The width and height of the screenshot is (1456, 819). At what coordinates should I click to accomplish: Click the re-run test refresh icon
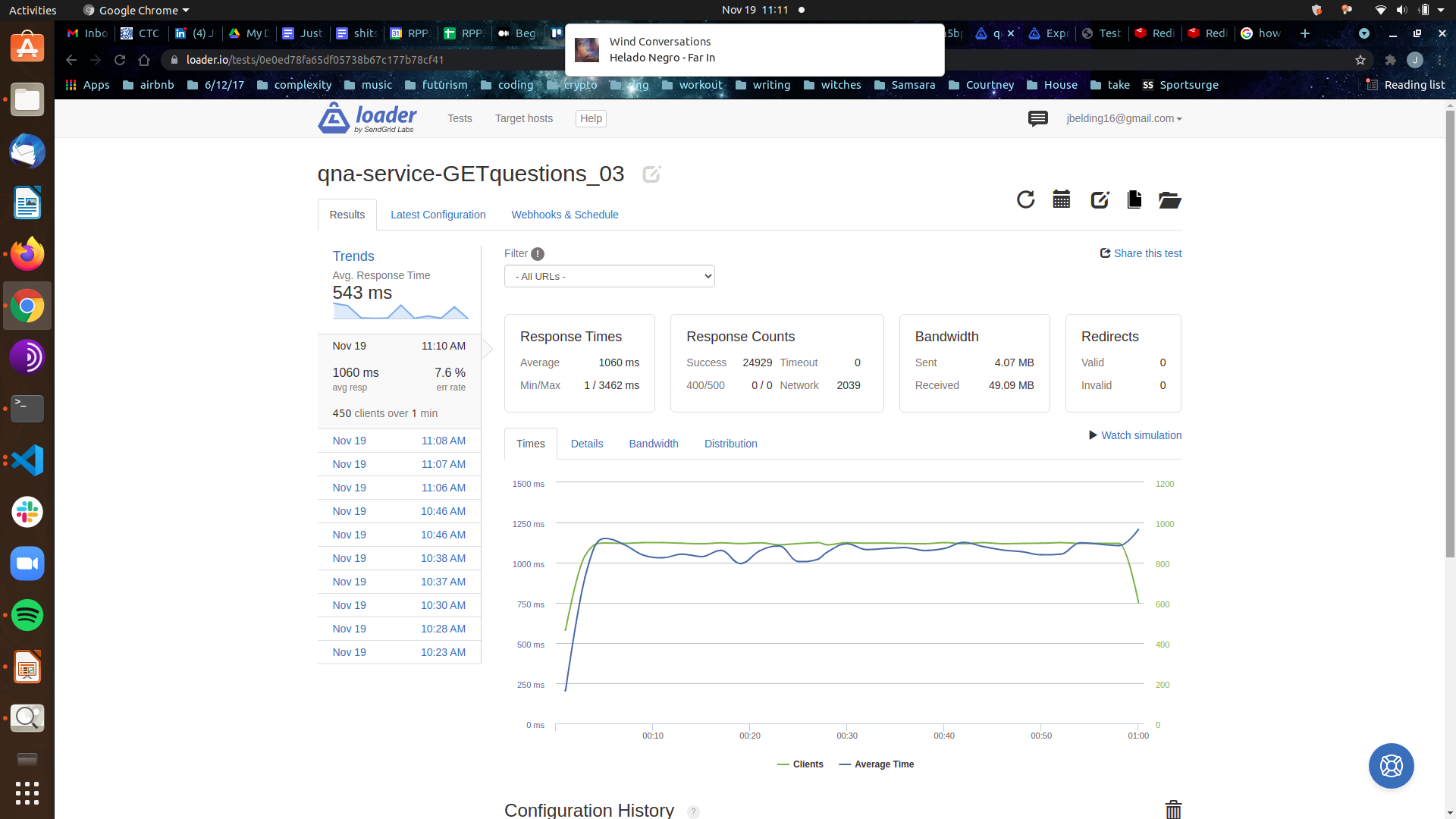(x=1025, y=199)
